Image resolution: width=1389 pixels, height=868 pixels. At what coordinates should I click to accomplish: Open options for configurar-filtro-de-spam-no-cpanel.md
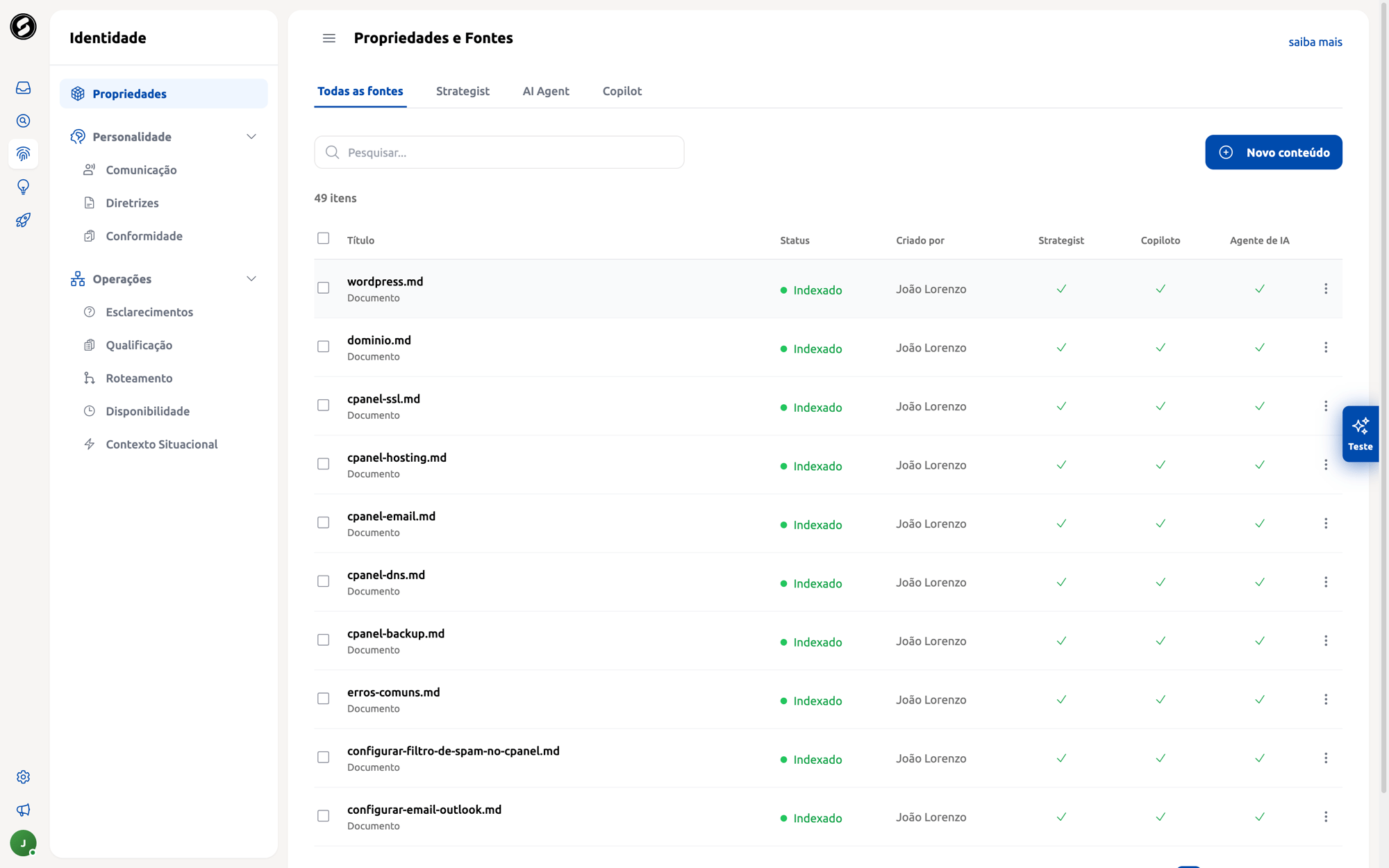pos(1325,758)
